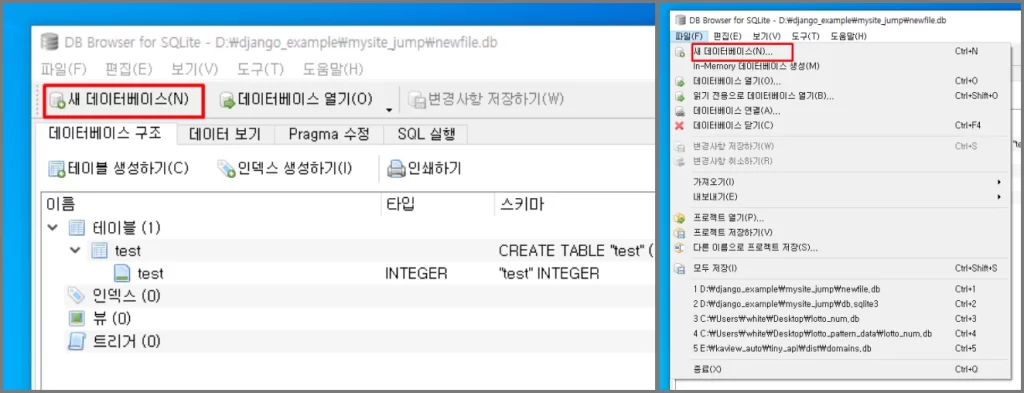Select the test field row typed INTEGER
Viewport: 1024px width, 393px height.
347,273
